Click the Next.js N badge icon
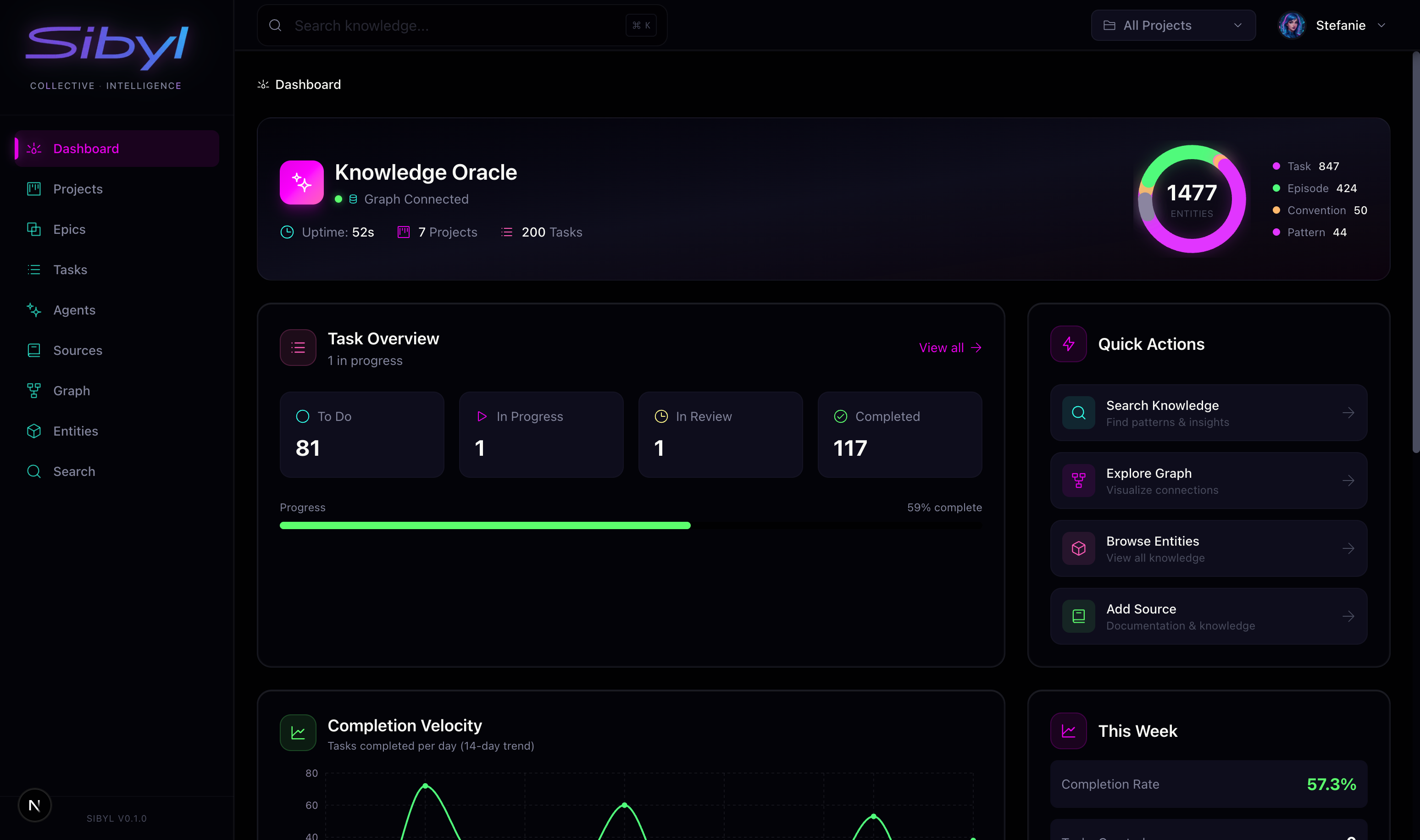1420x840 pixels. point(34,805)
